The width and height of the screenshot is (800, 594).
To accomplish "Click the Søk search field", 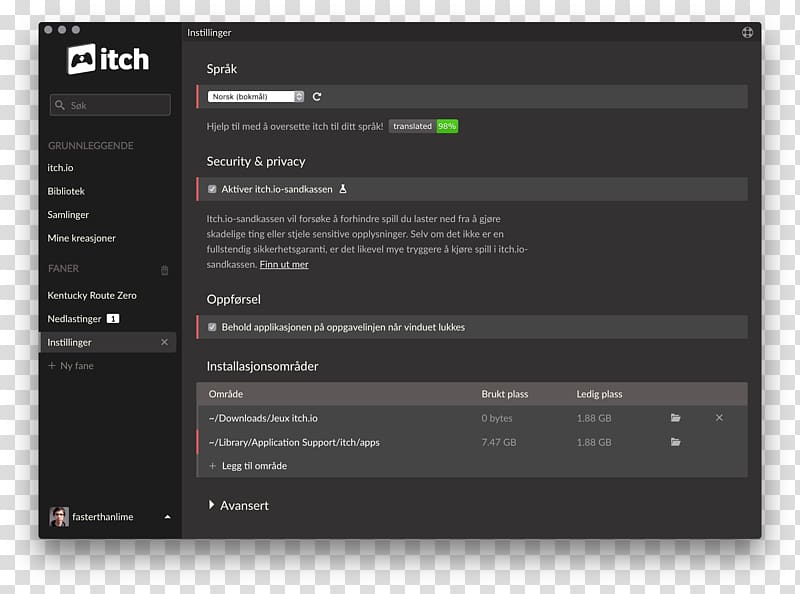I will pos(110,105).
